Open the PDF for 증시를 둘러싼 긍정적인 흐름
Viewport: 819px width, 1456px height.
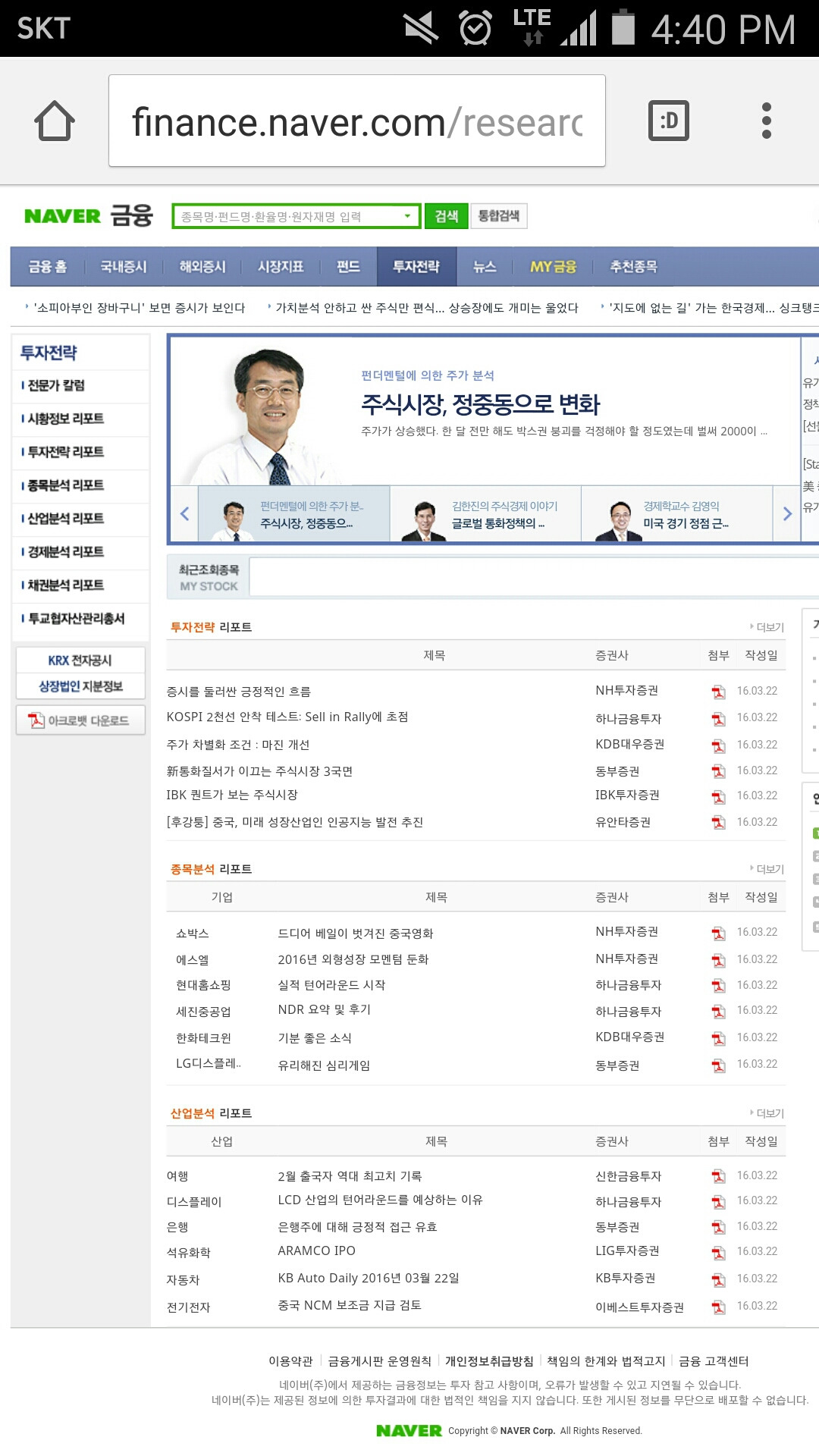click(x=718, y=692)
